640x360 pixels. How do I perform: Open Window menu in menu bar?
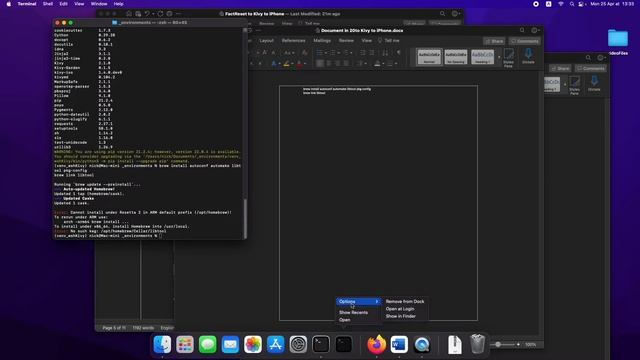(x=99, y=4)
